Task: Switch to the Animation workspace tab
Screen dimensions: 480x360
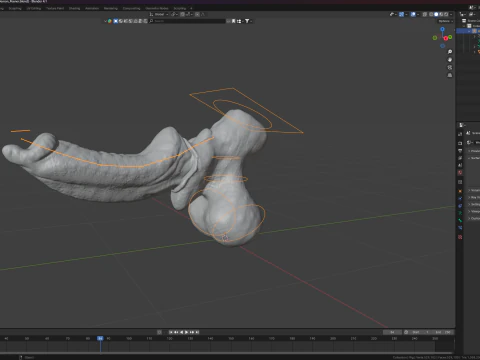Action: tap(92, 8)
